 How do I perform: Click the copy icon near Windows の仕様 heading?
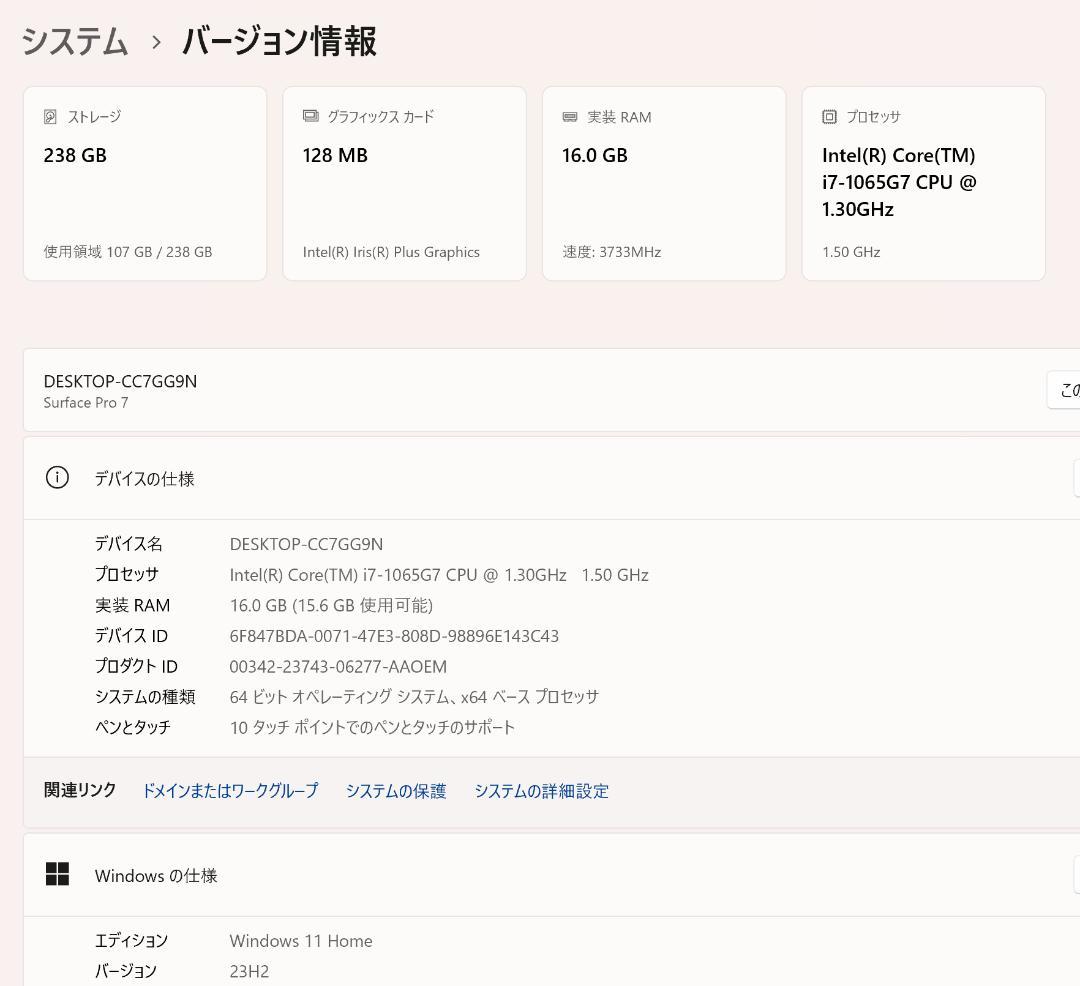(x=1077, y=875)
